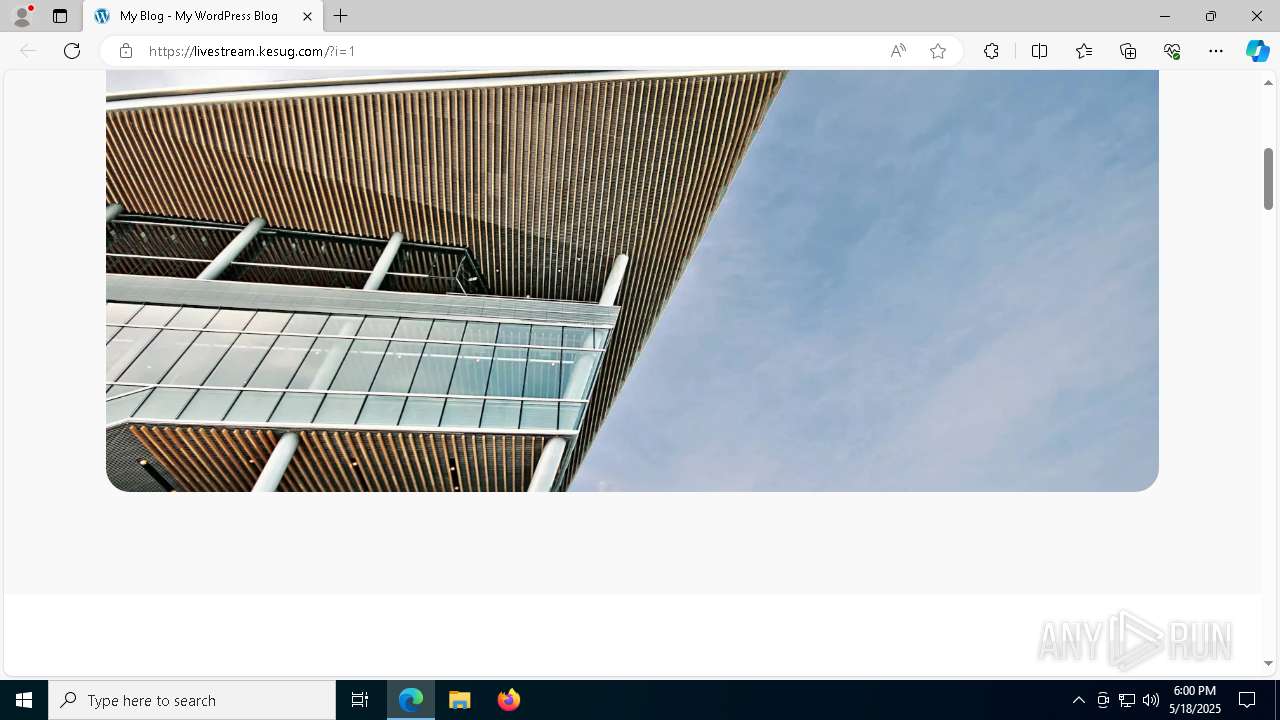
Task: View site information lock icon
Action: pos(126,51)
